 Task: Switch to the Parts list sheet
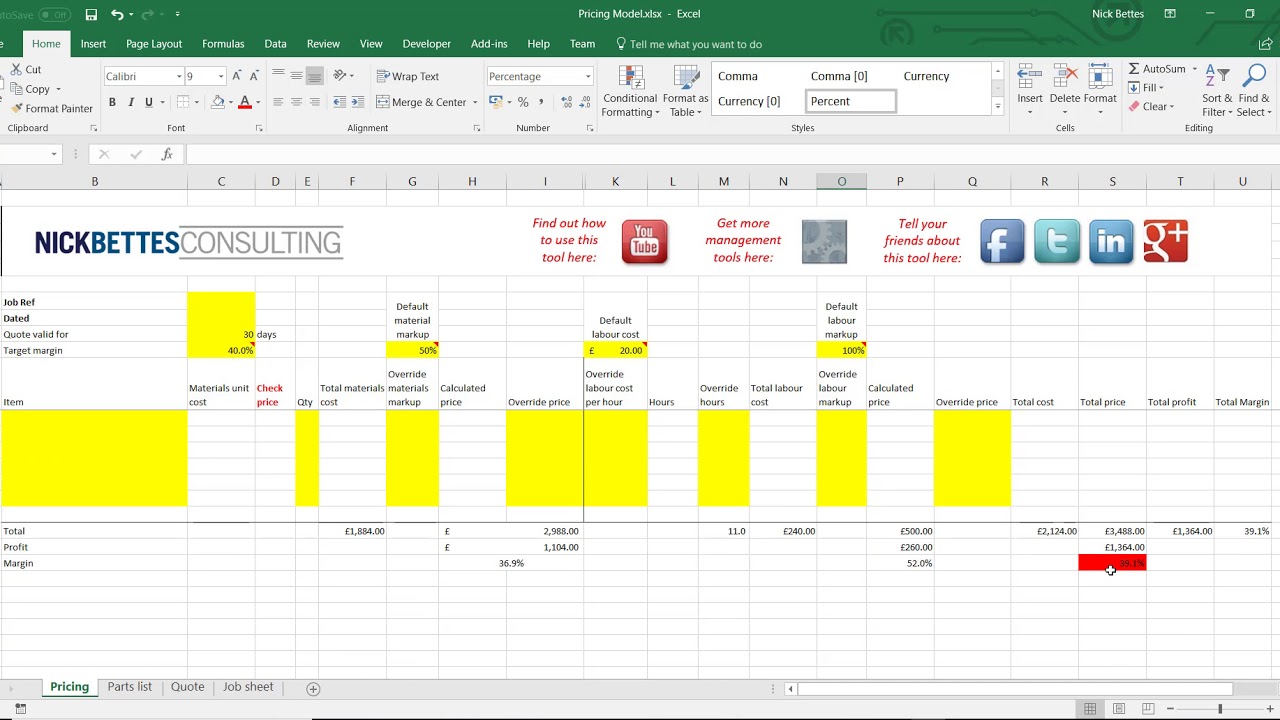coord(130,687)
